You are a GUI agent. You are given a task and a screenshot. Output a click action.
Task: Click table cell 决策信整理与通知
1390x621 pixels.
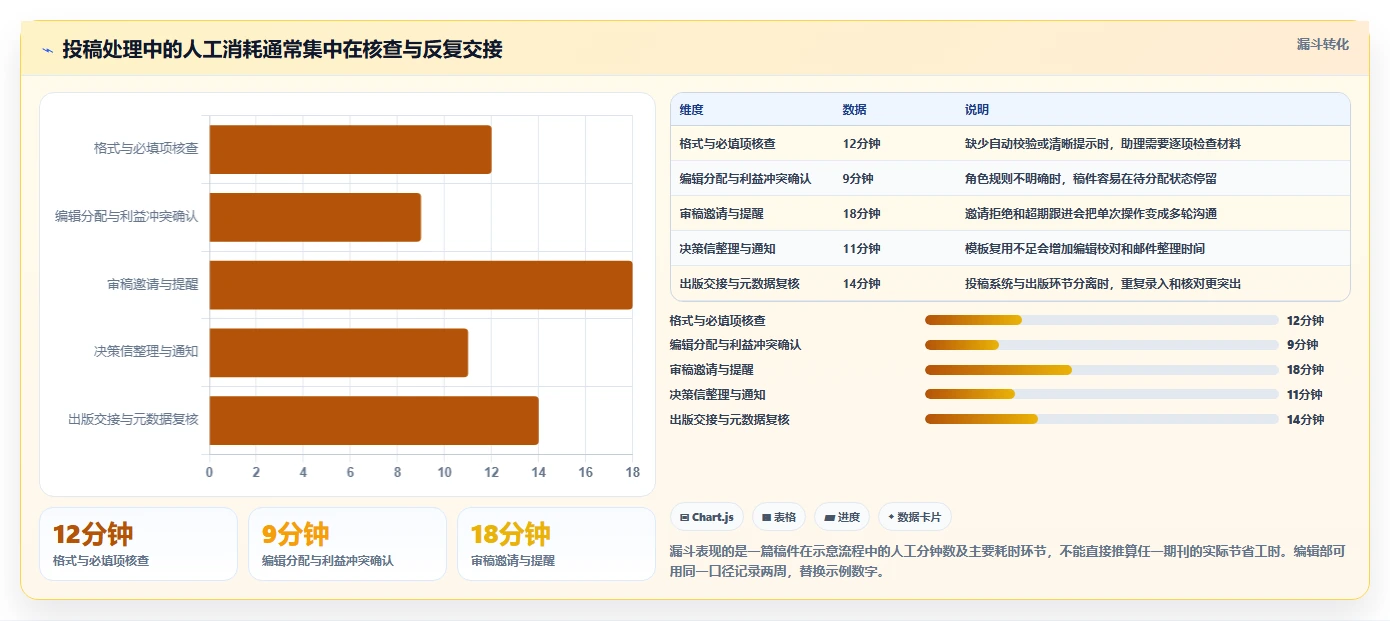tap(728, 249)
